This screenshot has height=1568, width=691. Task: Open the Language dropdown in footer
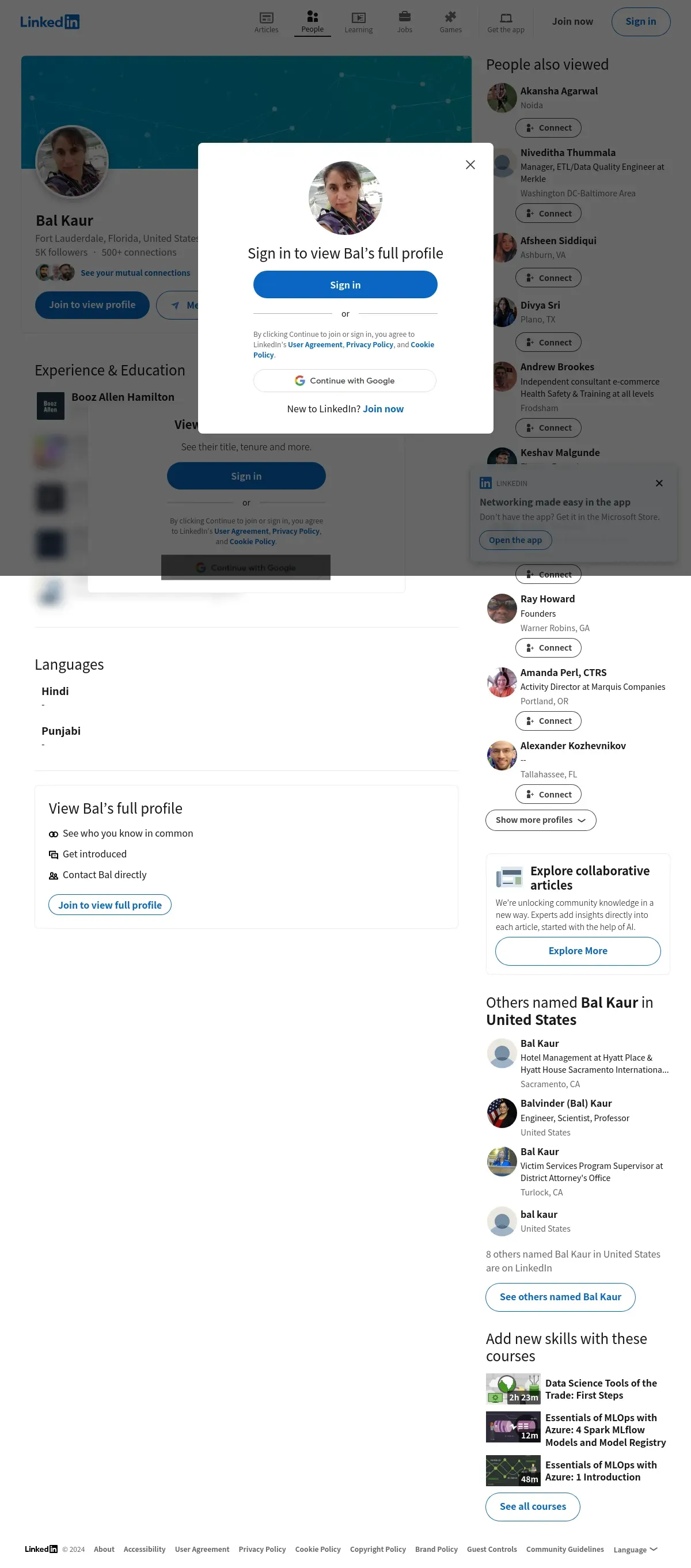(635, 1550)
